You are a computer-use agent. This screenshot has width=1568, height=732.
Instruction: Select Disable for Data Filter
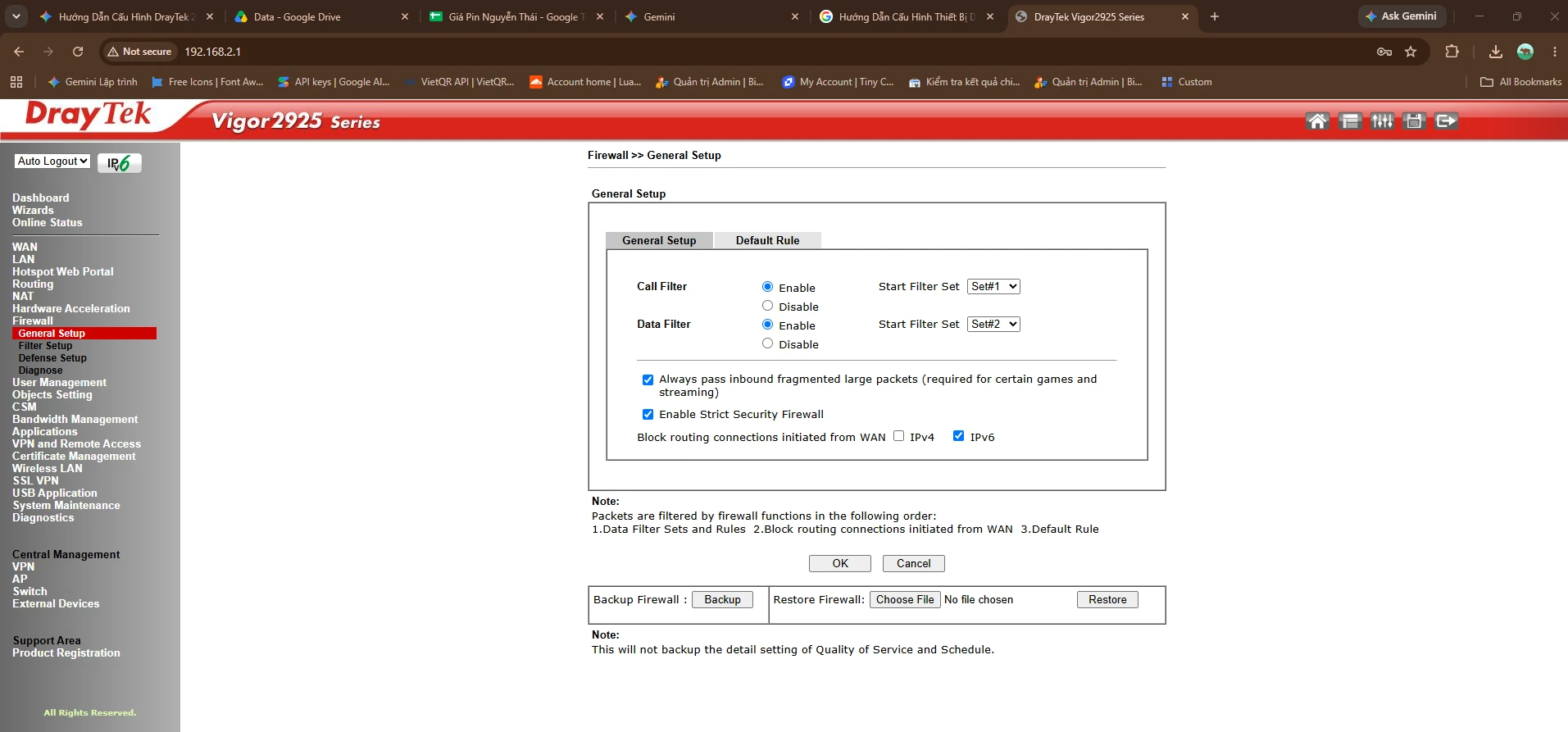tap(768, 343)
